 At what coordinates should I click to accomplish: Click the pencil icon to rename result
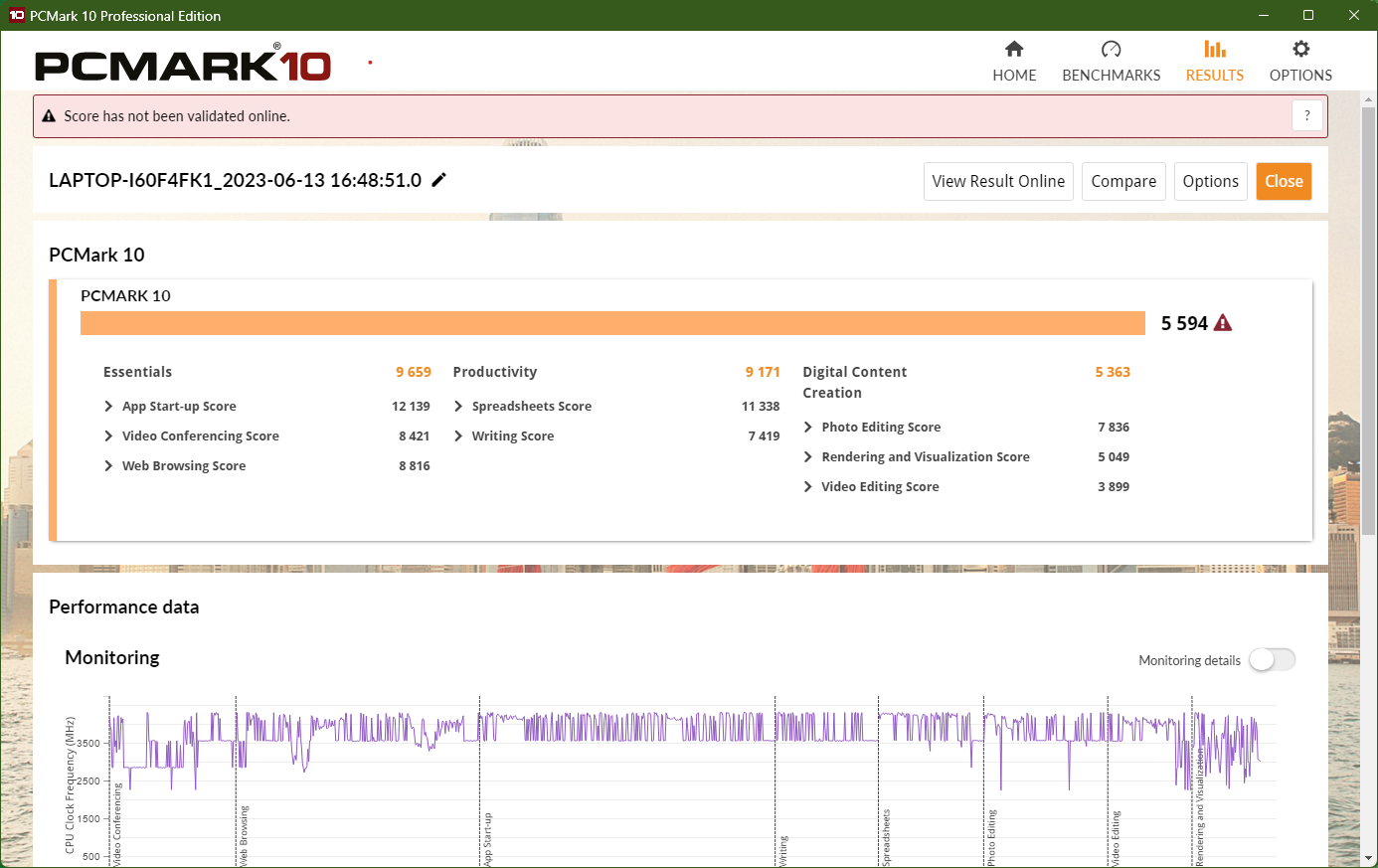tap(438, 180)
